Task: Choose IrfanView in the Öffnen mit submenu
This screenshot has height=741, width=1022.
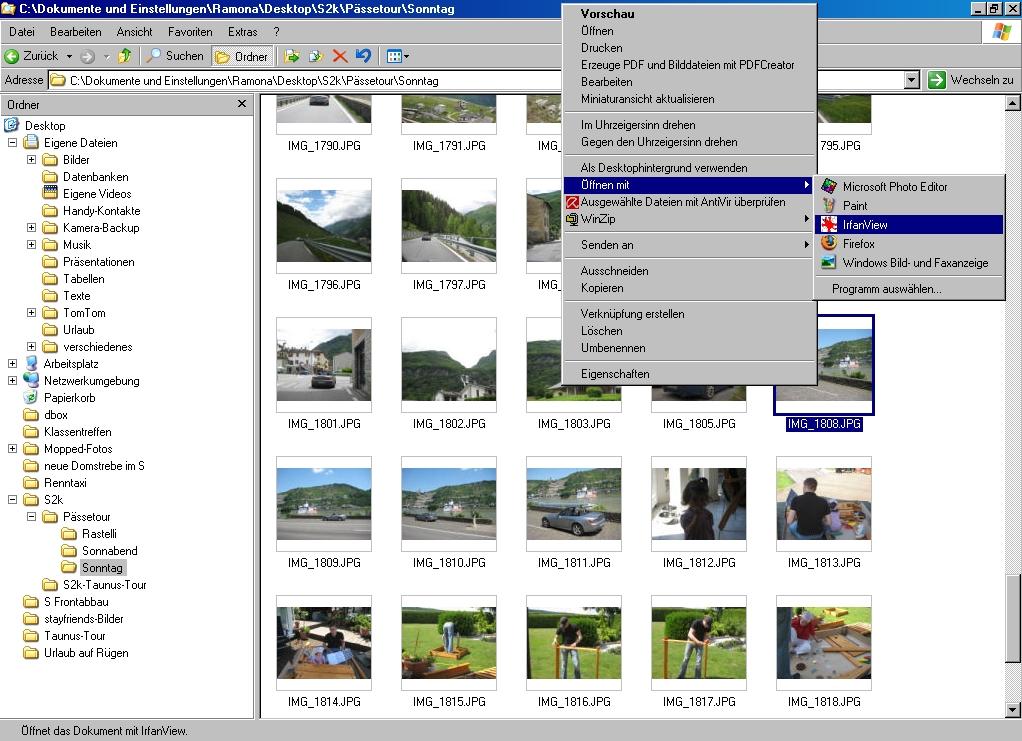Action: click(865, 225)
